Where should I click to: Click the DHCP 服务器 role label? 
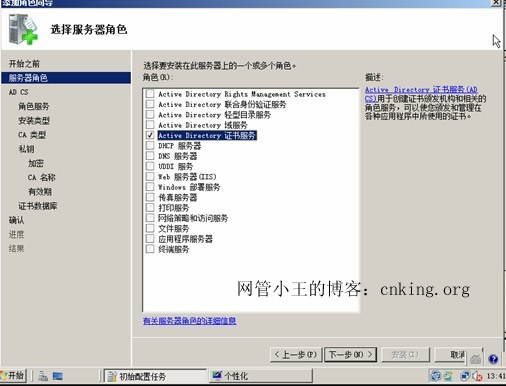pyautogui.click(x=179, y=146)
